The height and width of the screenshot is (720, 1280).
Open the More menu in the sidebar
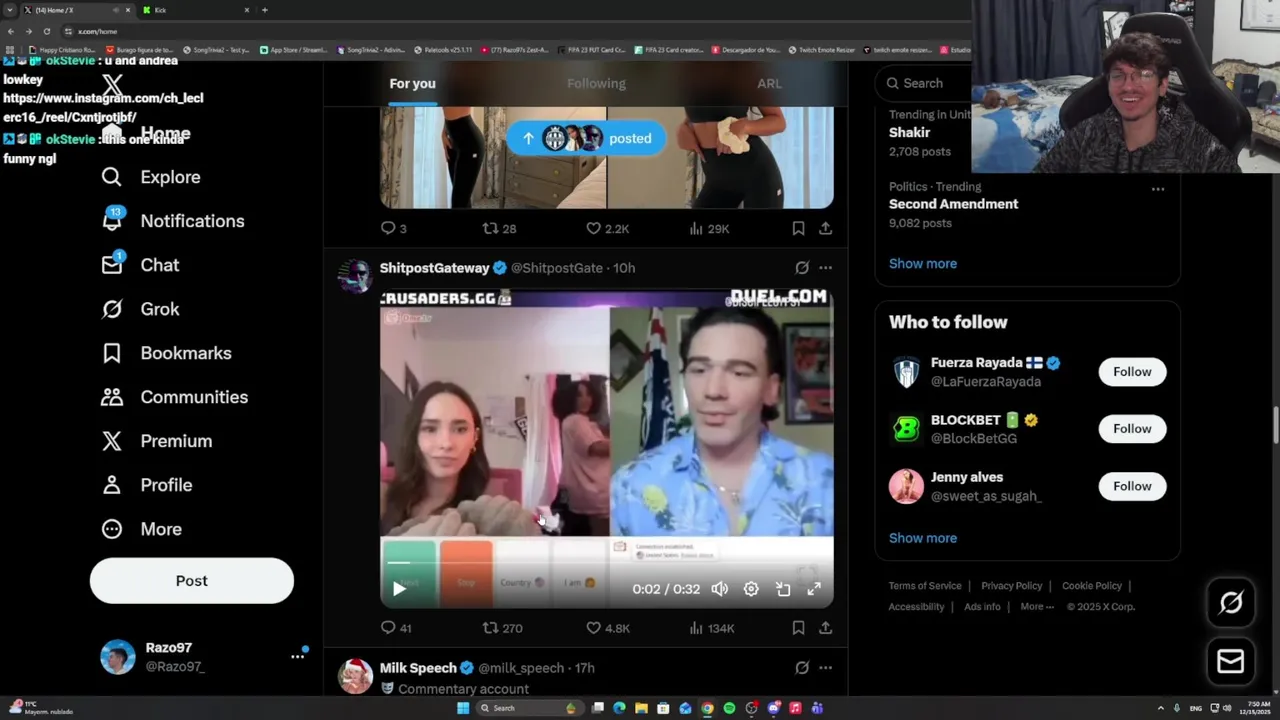click(x=141, y=529)
